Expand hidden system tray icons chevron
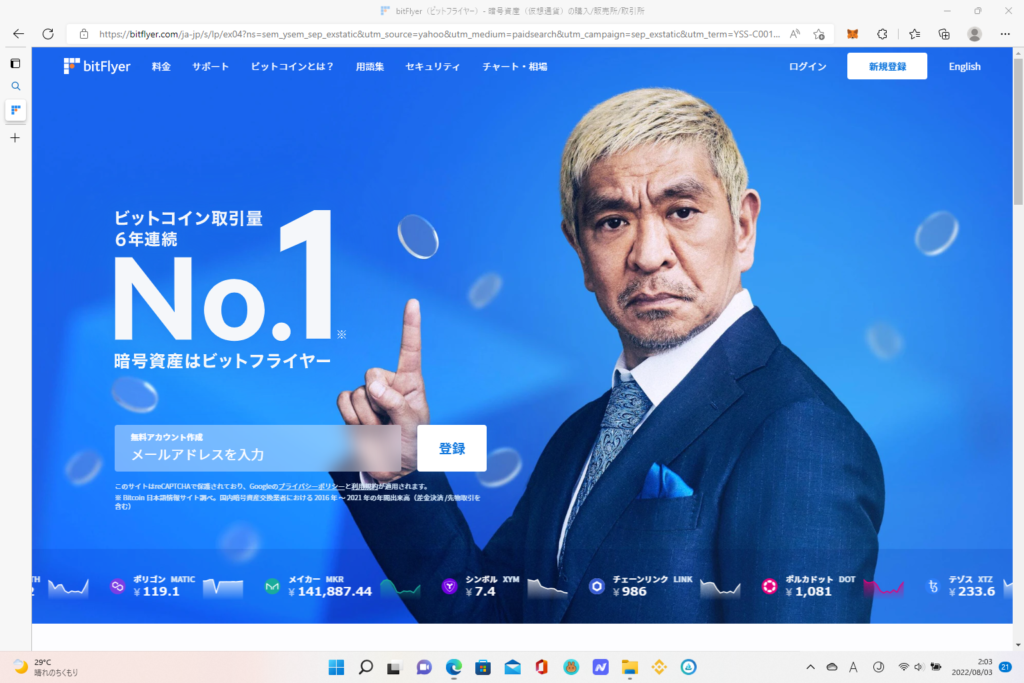1024x683 pixels. pyautogui.click(x=810, y=667)
